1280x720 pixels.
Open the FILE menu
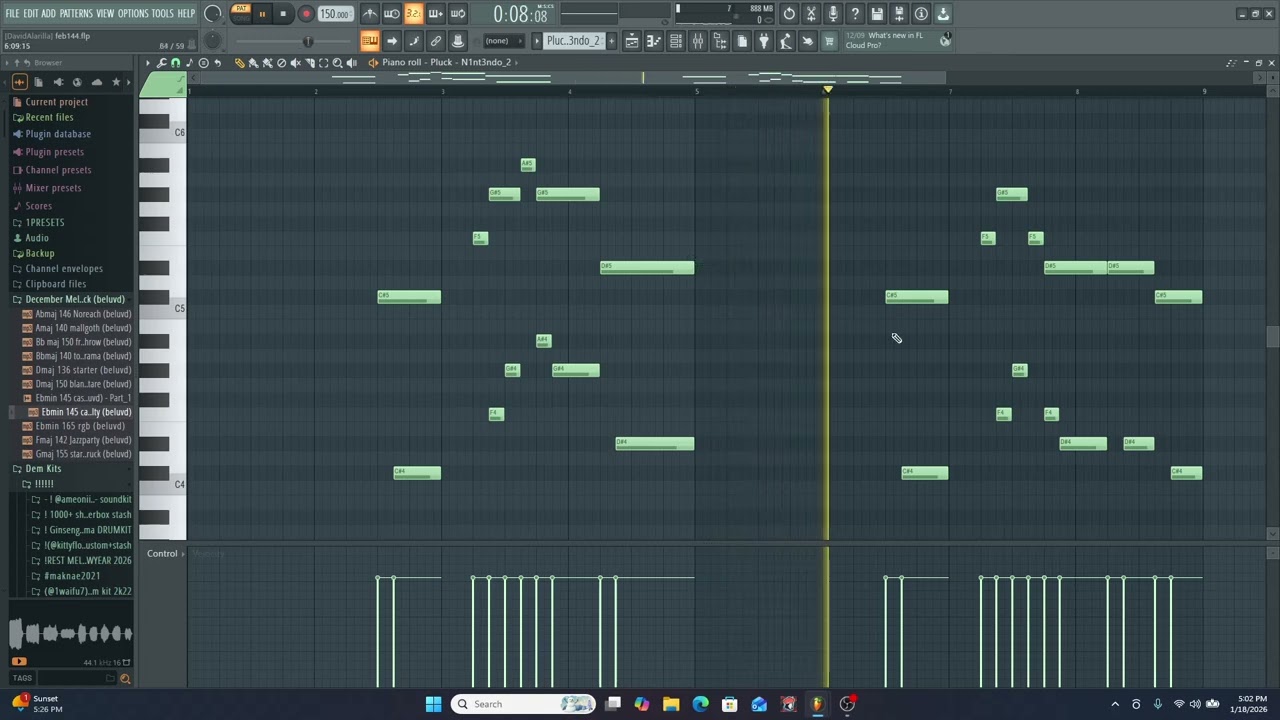(13, 13)
